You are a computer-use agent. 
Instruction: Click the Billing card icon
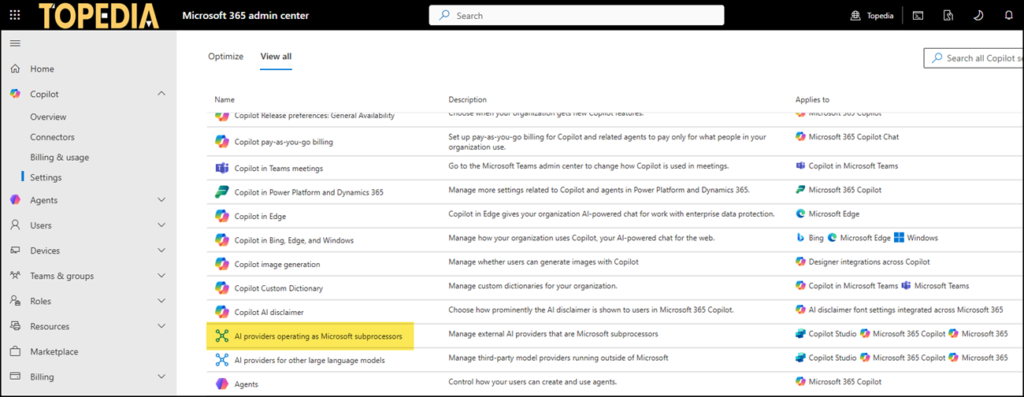point(16,377)
